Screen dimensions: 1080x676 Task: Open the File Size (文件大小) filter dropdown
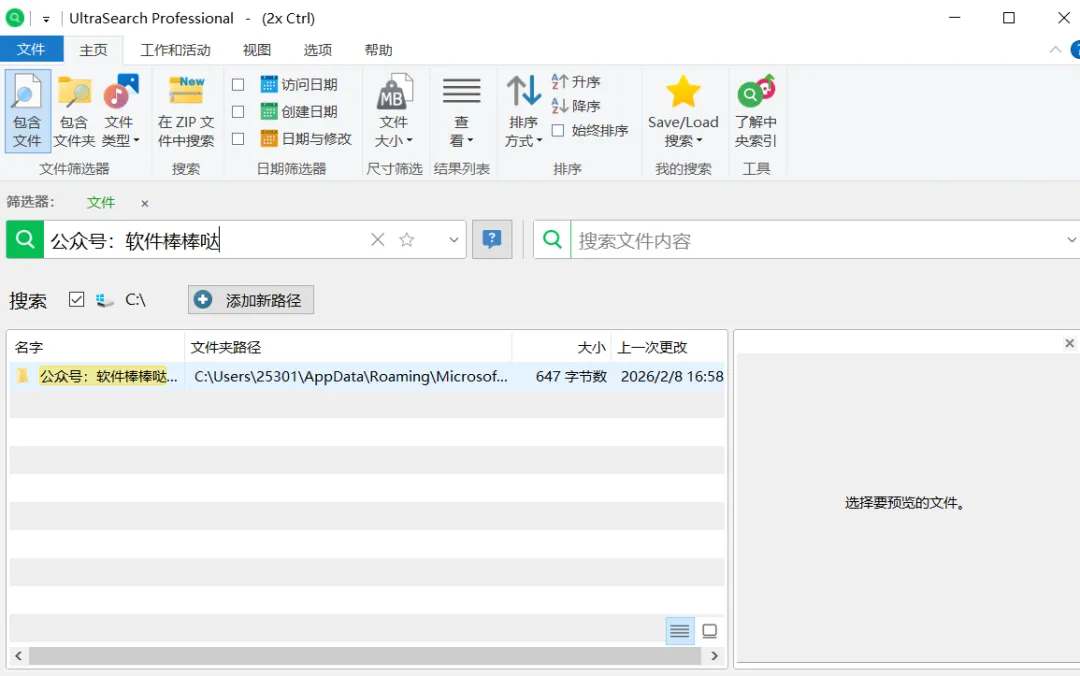(394, 111)
